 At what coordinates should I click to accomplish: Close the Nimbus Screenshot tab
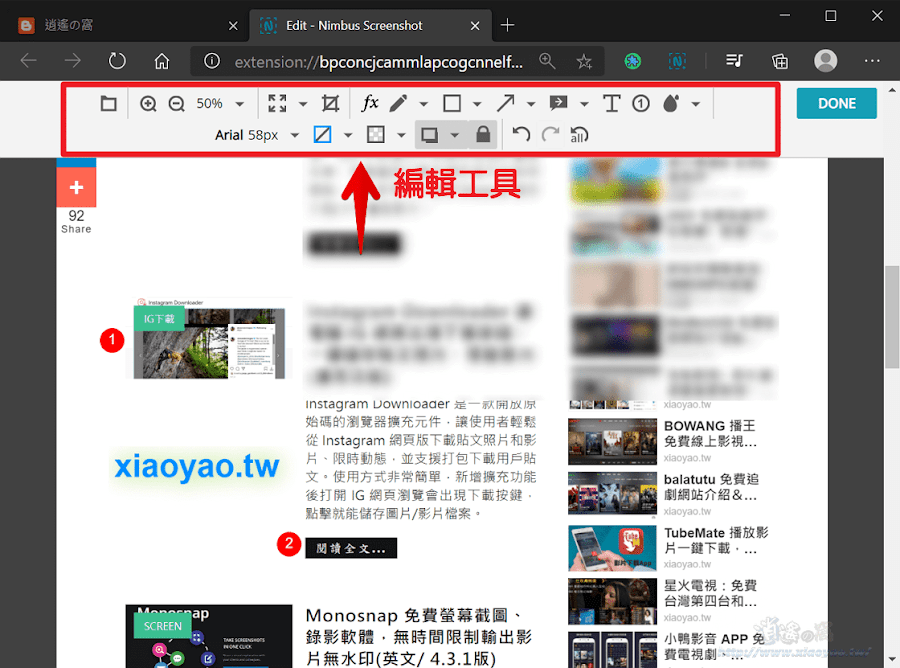tap(475, 26)
